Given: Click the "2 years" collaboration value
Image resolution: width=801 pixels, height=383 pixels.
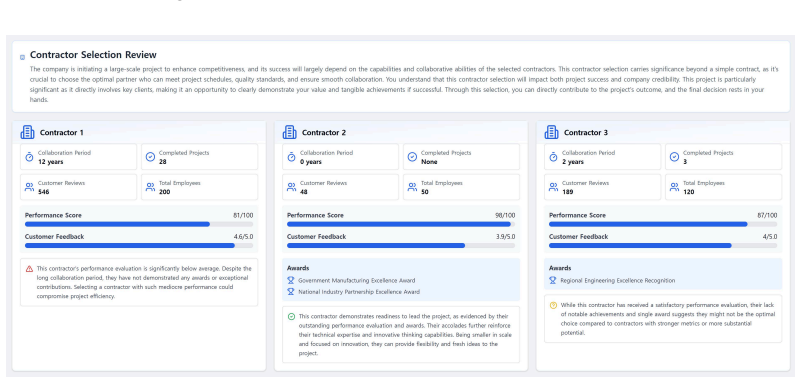Looking at the screenshot, I should pyautogui.click(x=573, y=162).
